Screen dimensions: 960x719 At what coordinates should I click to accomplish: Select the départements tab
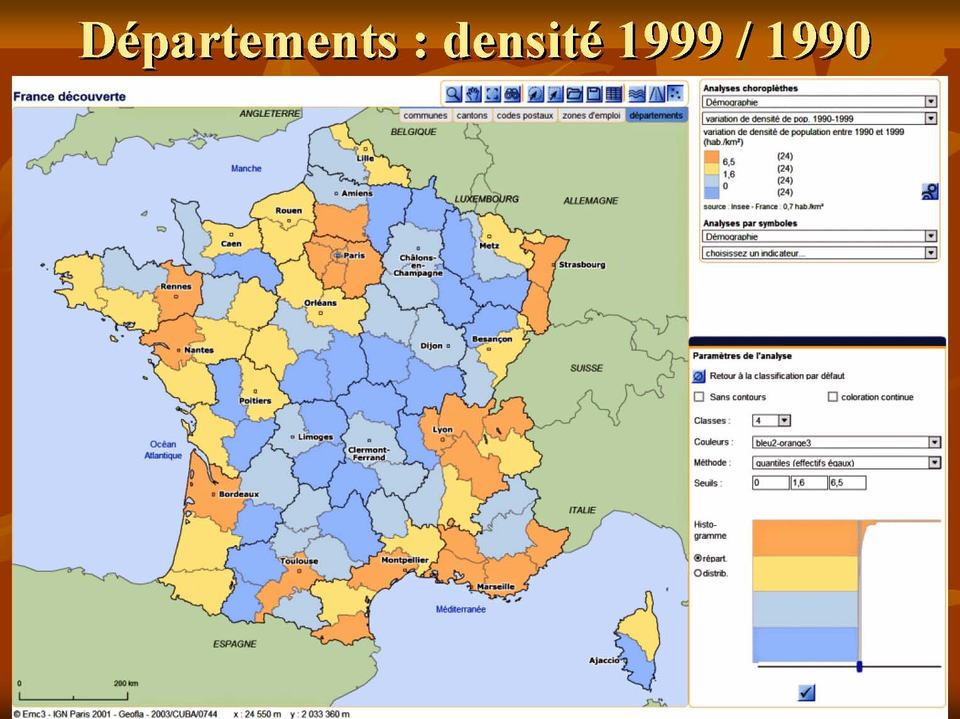(x=656, y=115)
